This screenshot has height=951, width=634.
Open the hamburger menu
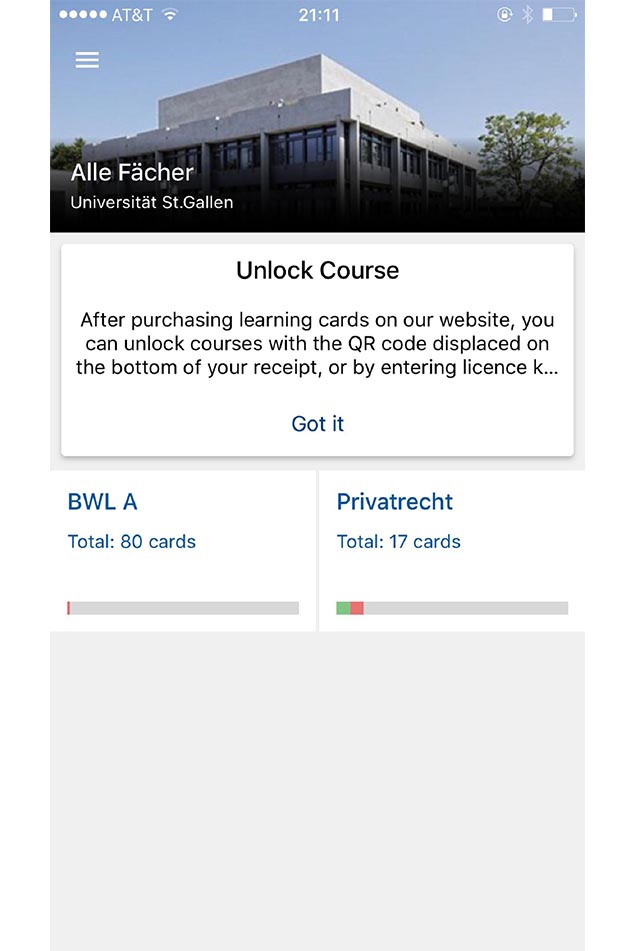[87, 60]
